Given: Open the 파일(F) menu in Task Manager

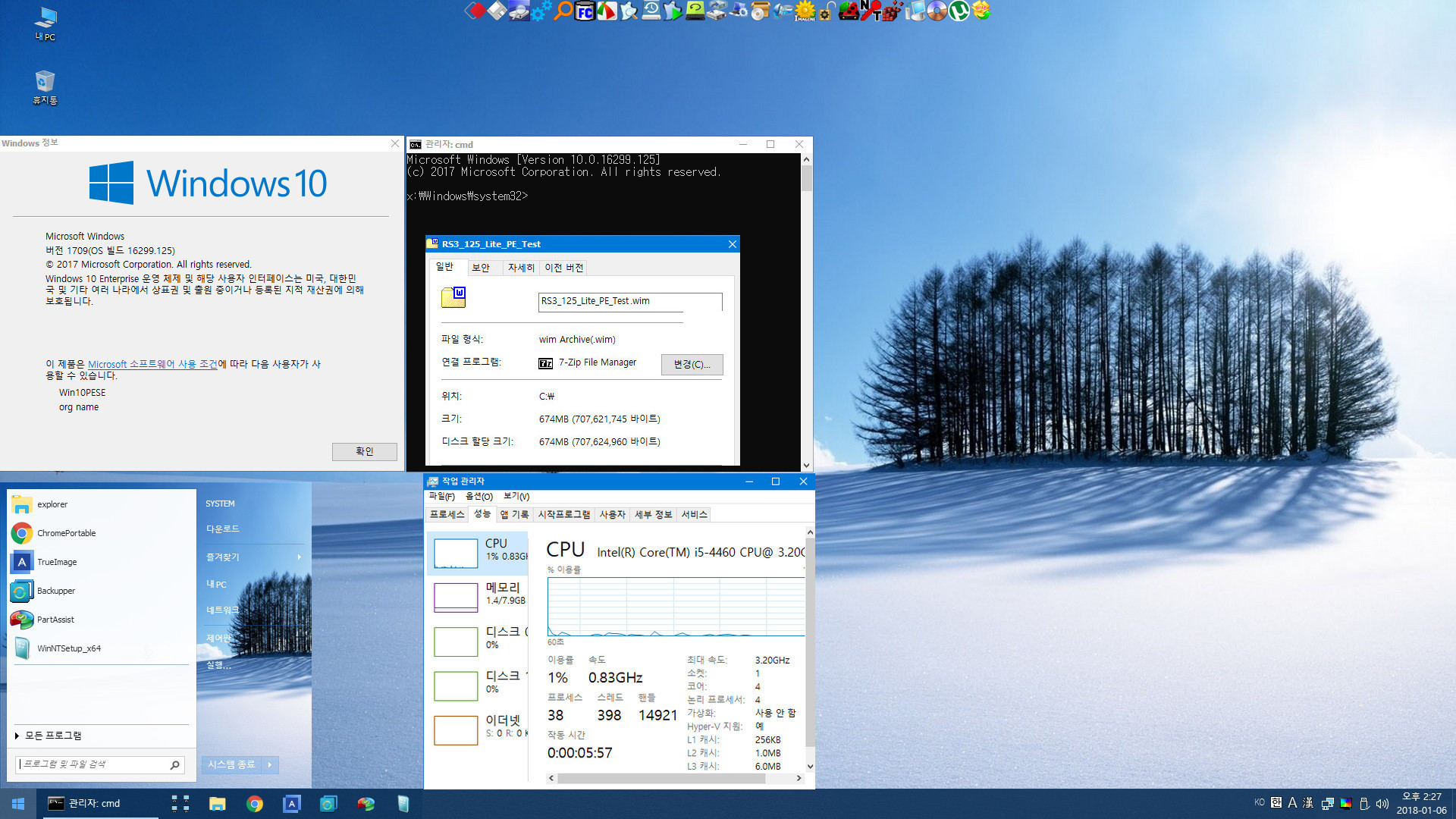Looking at the screenshot, I should (x=442, y=497).
